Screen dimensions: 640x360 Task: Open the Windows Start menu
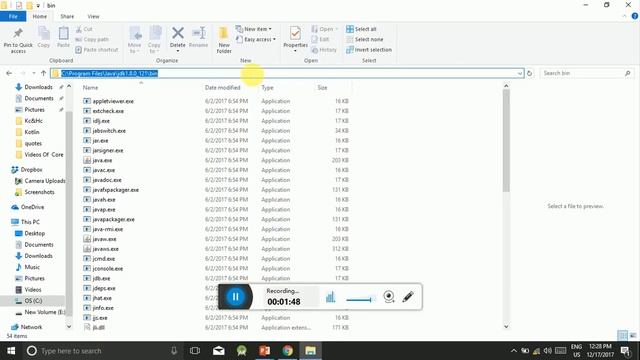11,351
